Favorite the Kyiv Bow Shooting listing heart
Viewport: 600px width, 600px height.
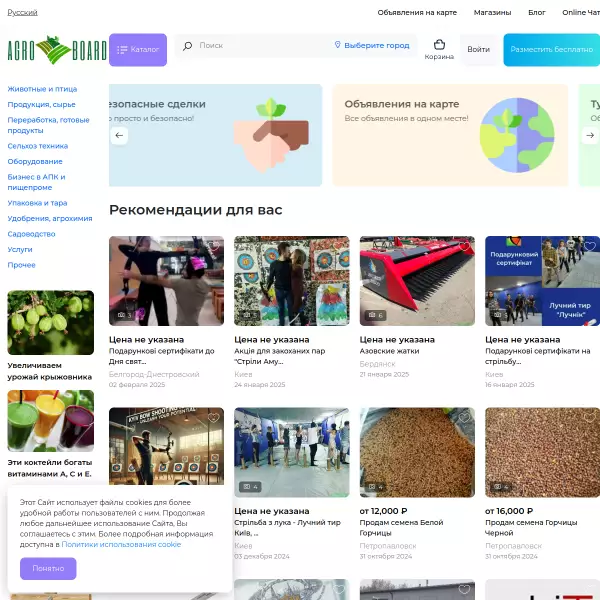(214, 417)
